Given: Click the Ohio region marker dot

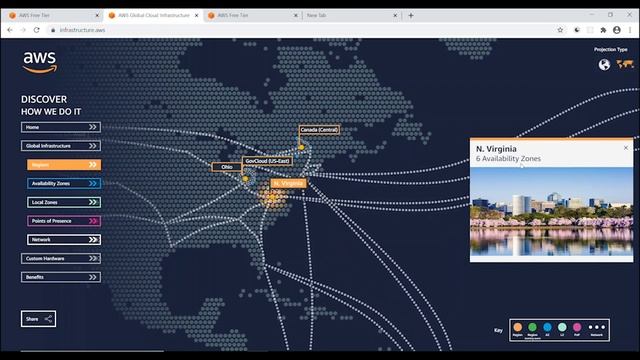Looking at the screenshot, I should [245, 179].
